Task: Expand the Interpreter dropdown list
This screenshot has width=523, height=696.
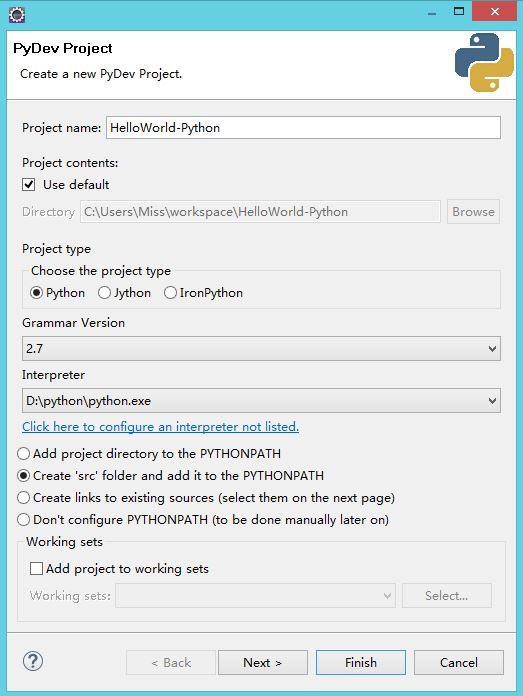Action: tap(262, 401)
